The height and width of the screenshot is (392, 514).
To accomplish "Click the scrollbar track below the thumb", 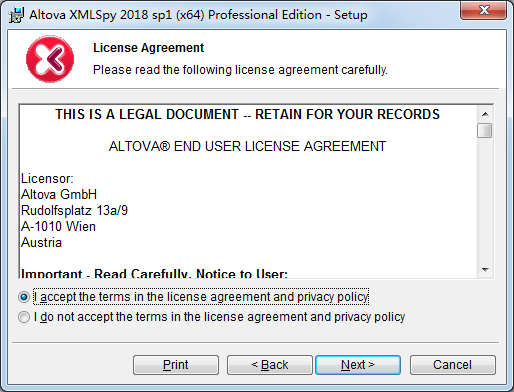I will (485, 200).
